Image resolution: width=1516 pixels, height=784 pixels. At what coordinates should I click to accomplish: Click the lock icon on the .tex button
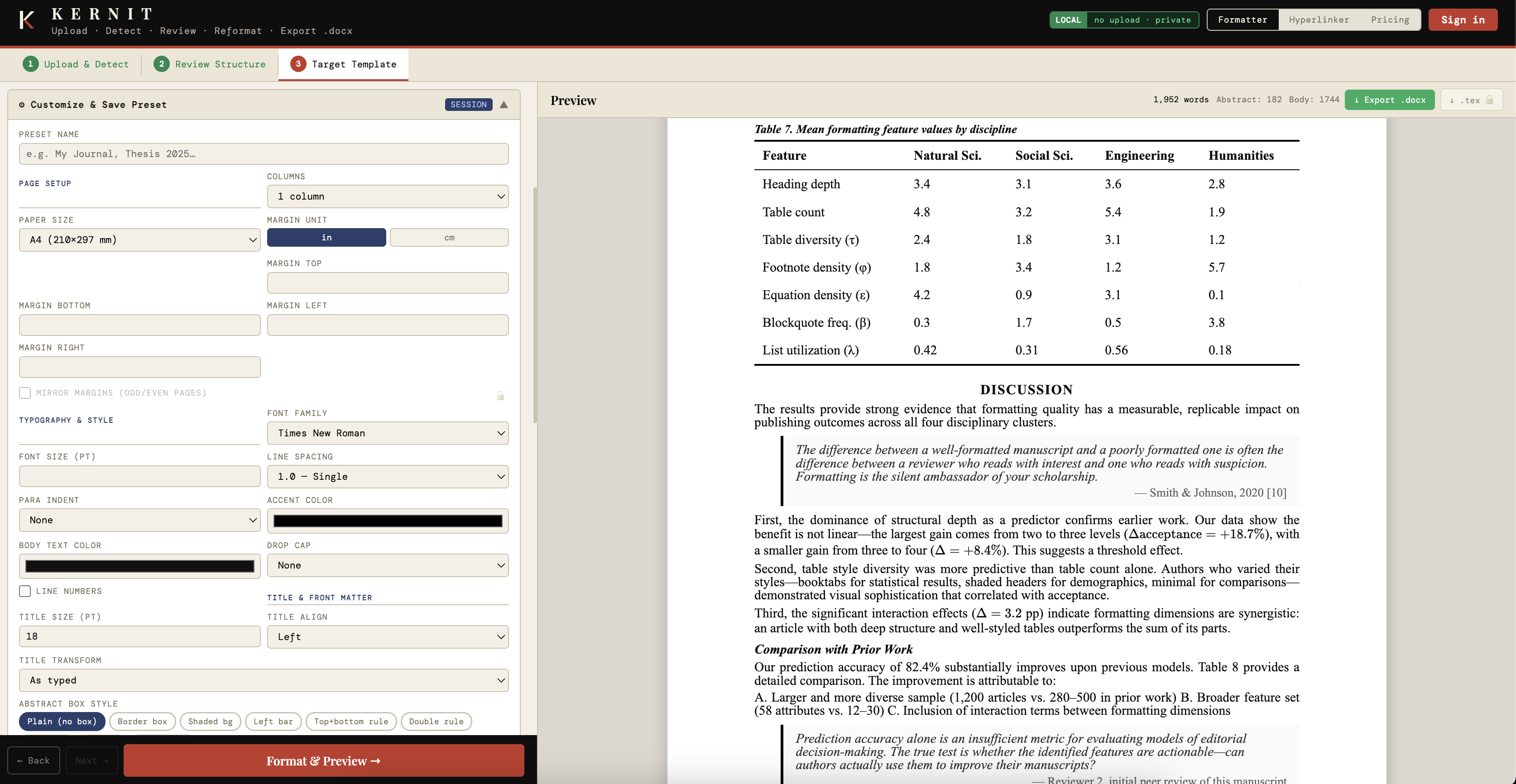point(1490,100)
